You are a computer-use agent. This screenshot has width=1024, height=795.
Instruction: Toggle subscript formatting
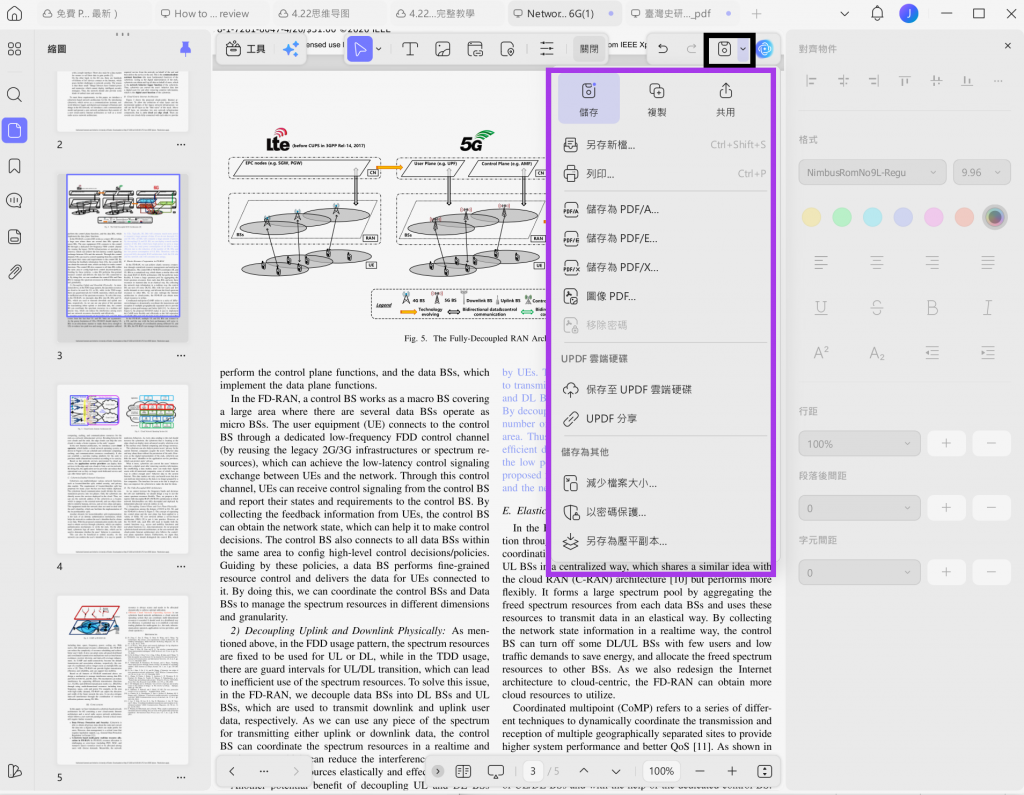876,353
